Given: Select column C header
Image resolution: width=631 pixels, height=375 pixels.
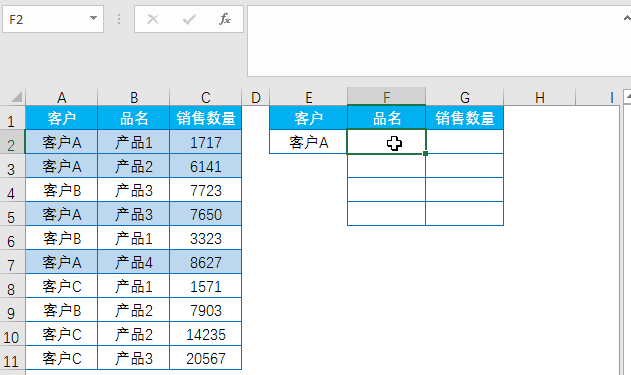Looking at the screenshot, I should point(206,97).
